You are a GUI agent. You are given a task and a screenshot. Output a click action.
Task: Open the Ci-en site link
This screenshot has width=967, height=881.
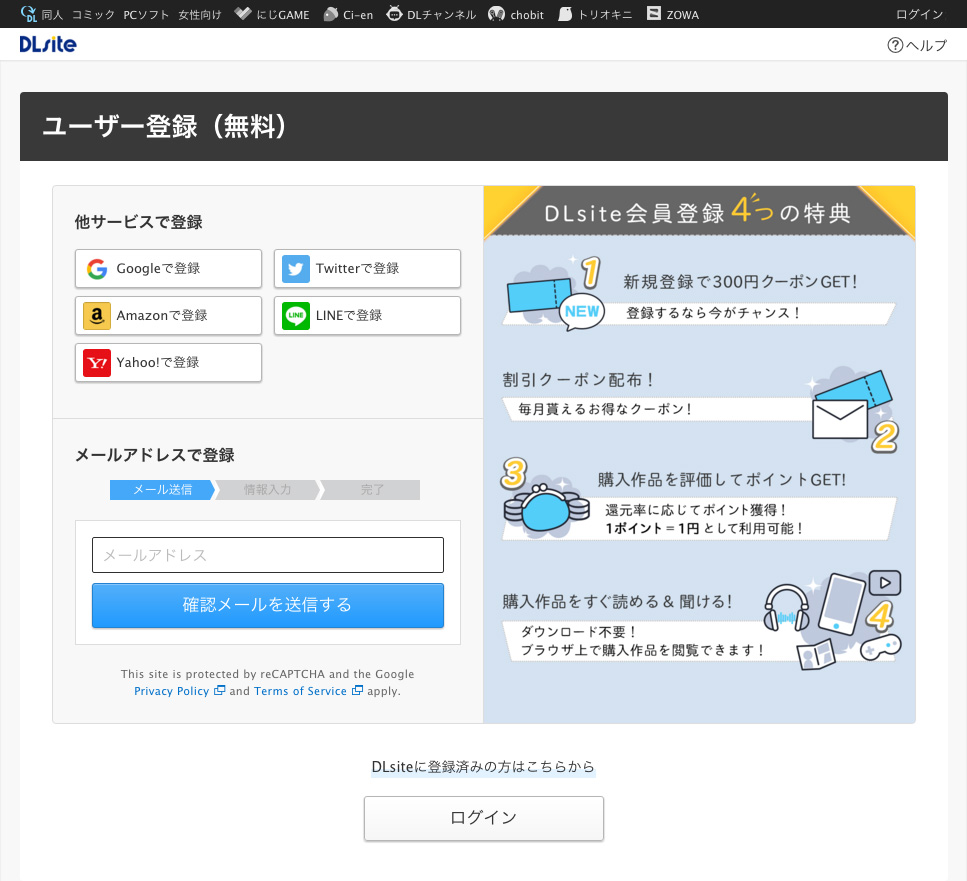point(348,14)
